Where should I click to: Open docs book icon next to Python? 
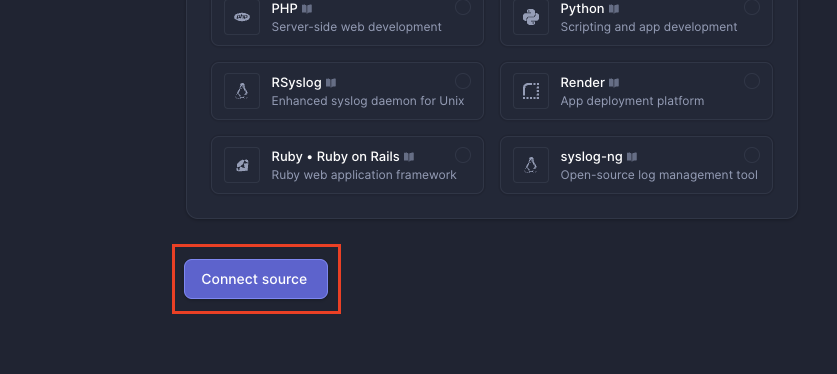click(614, 9)
